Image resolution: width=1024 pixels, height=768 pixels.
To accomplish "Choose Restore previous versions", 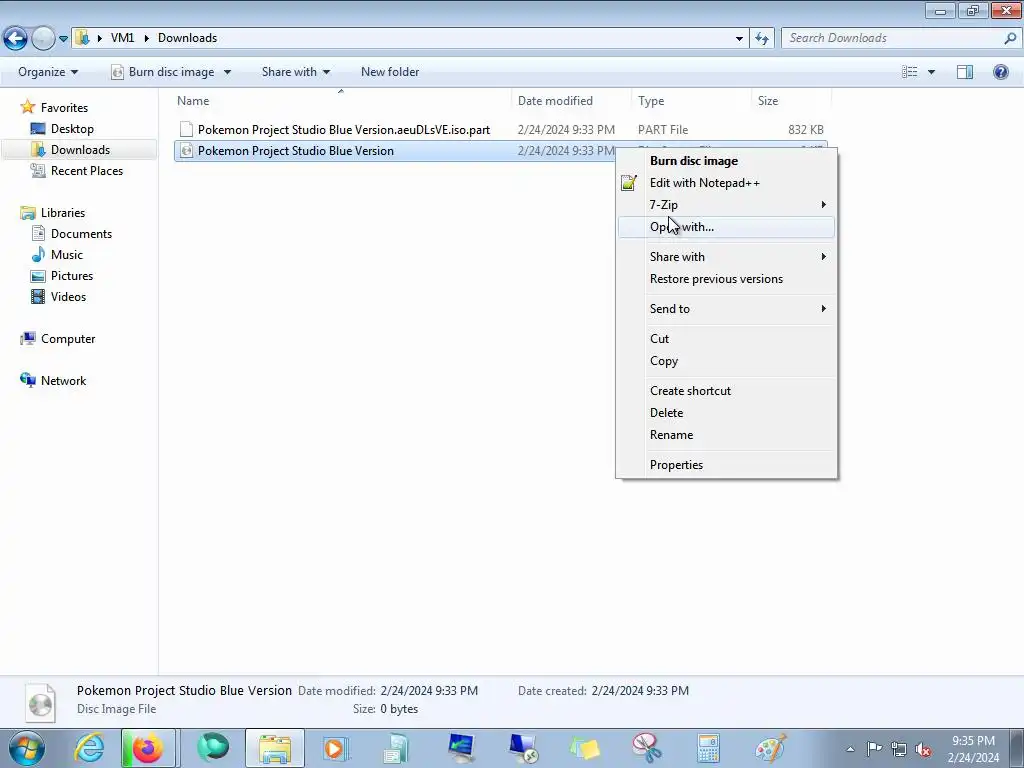I will 726,279.
